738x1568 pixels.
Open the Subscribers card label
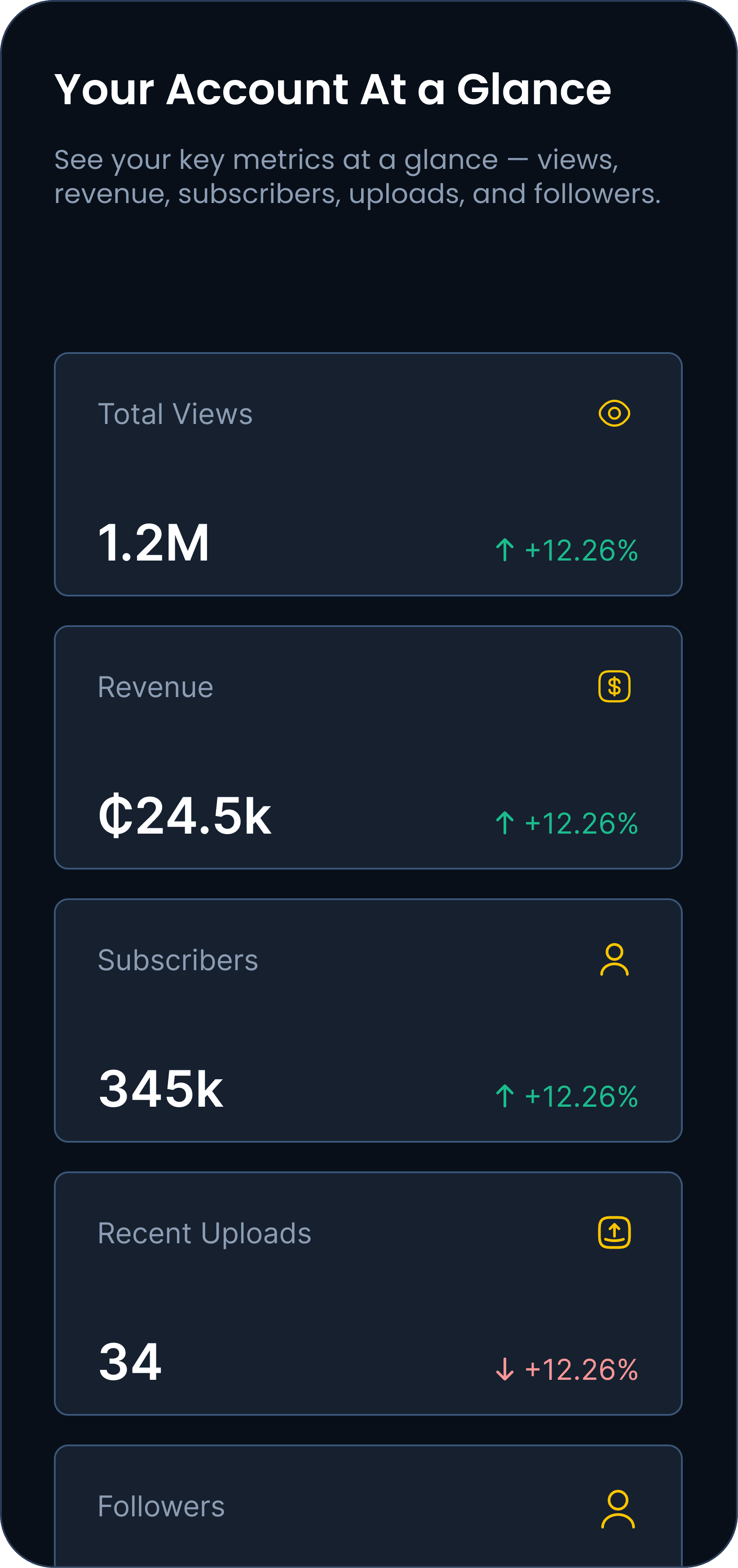point(178,960)
